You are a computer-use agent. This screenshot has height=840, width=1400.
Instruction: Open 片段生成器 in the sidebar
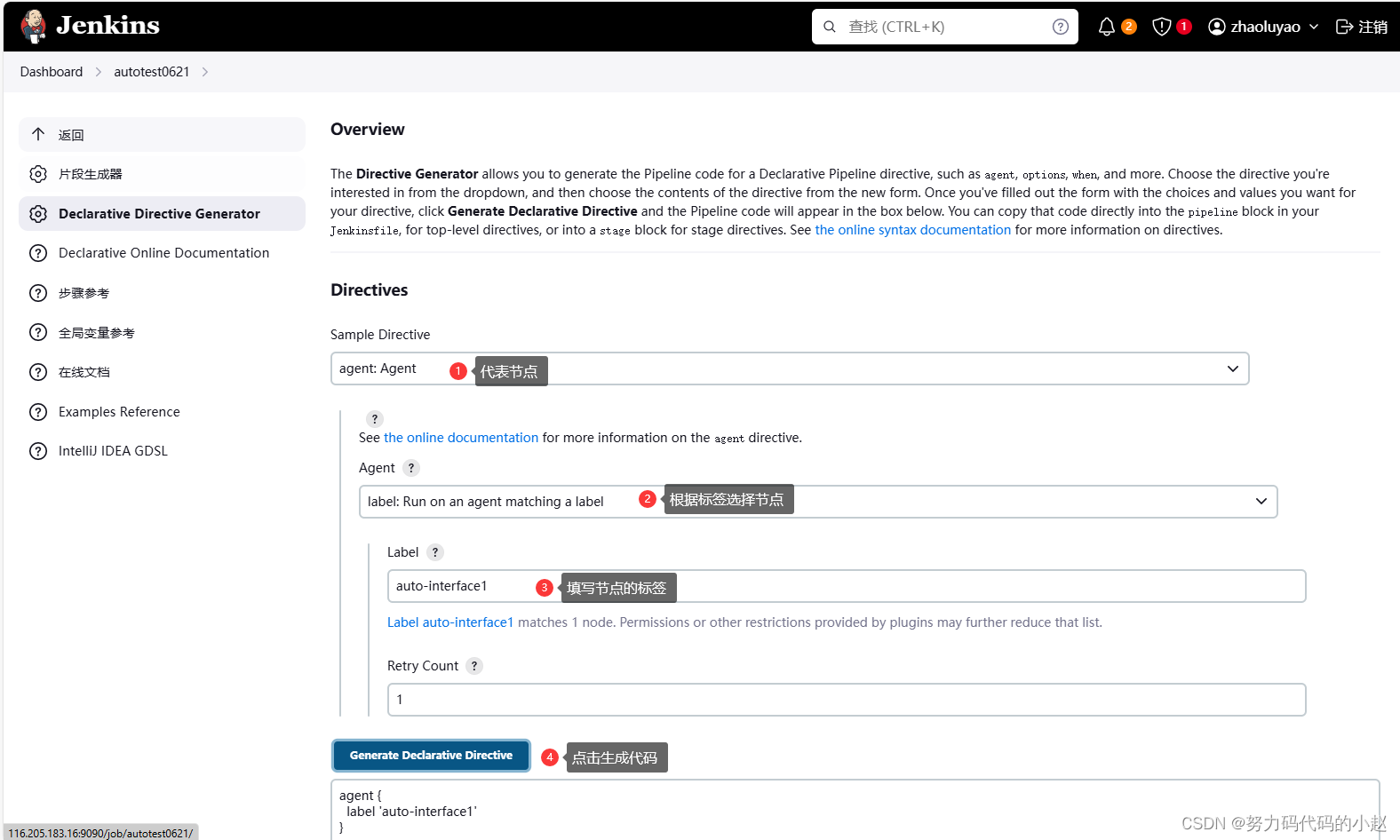162,174
